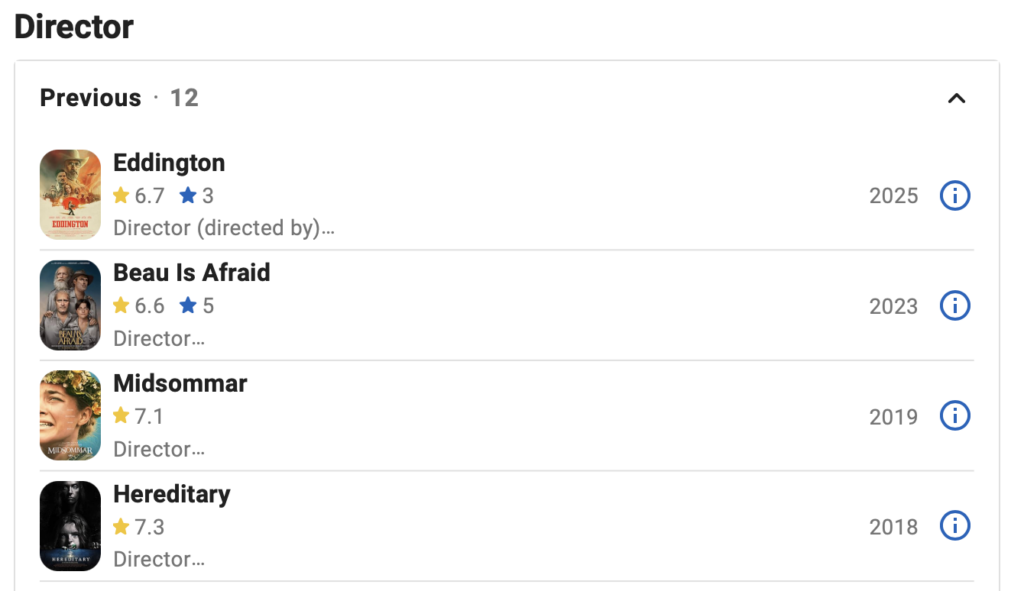Open info icon for Hereditary
The height and width of the screenshot is (591, 1024).
pyautogui.click(x=955, y=526)
